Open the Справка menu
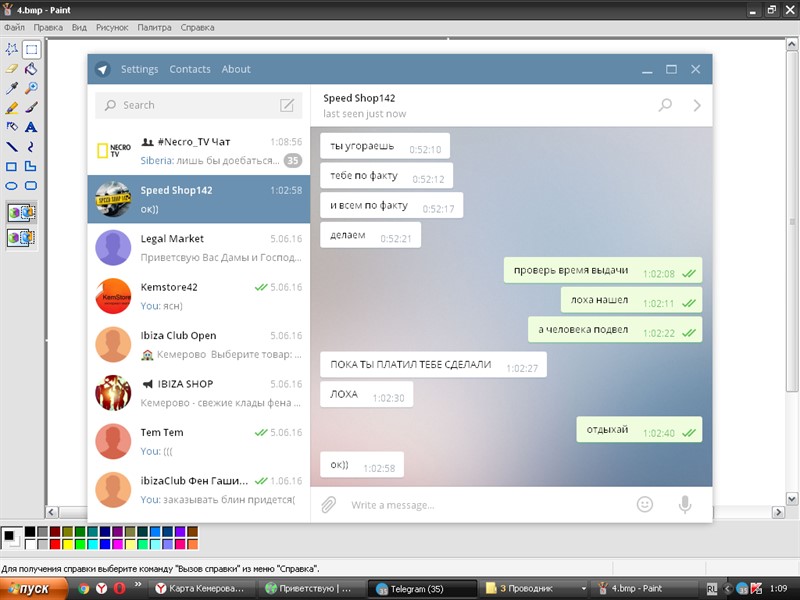 (197, 28)
